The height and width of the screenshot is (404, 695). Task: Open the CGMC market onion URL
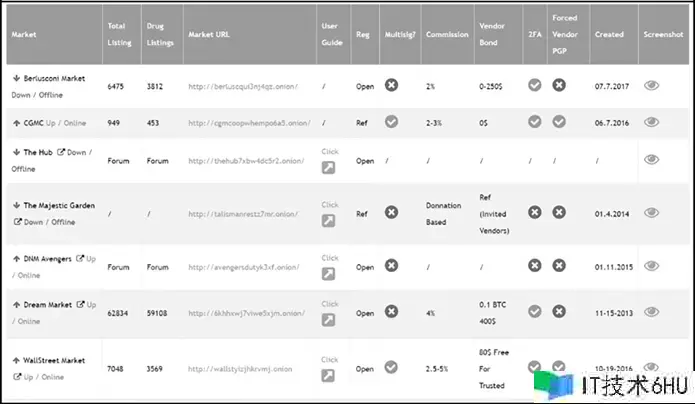[249, 123]
